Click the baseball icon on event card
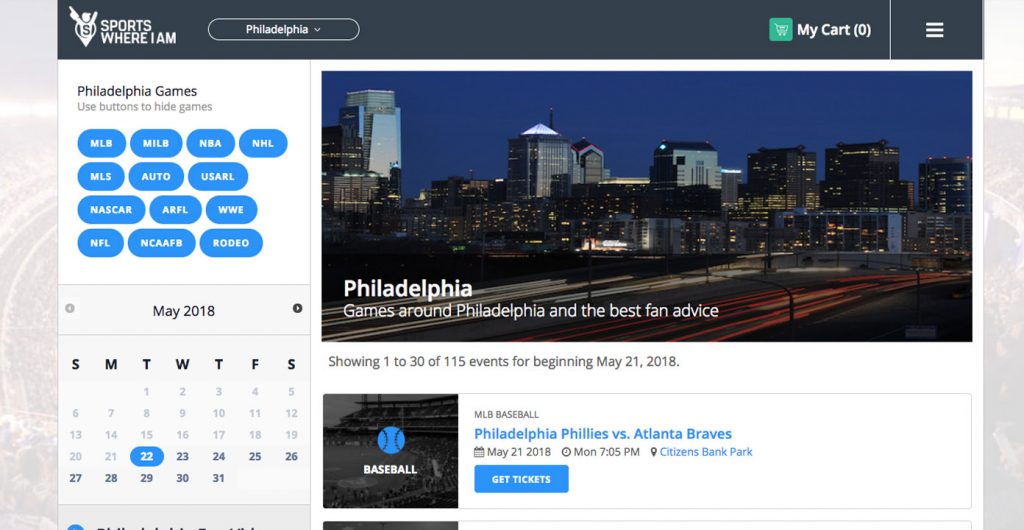Image resolution: width=1024 pixels, height=530 pixels. click(391, 440)
